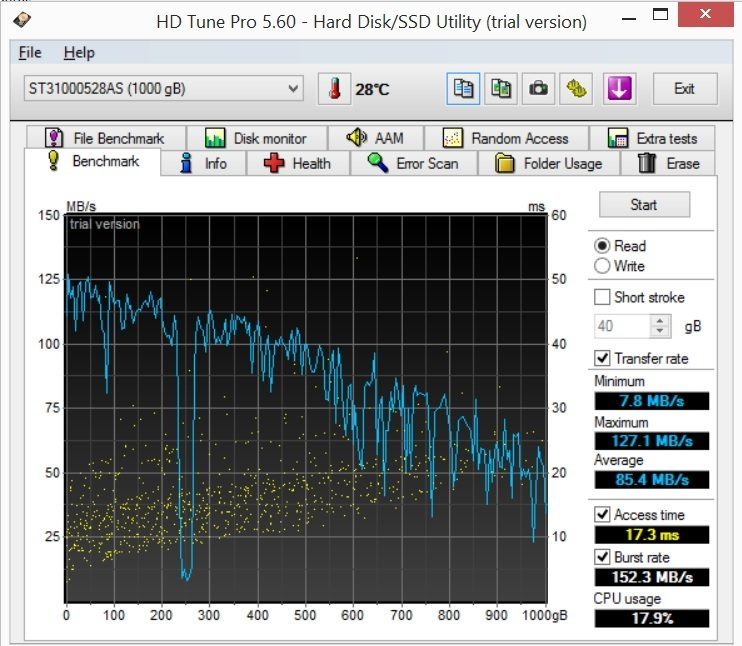
Task: Copy screenshot to clipboard icon
Action: click(x=501, y=88)
